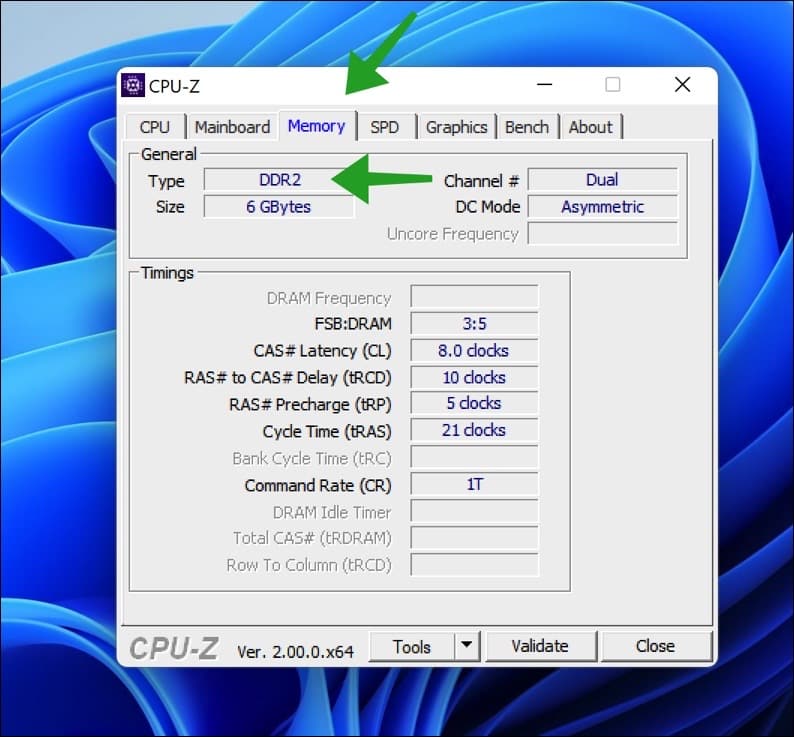Click the empty Uncore Frequency field
The width and height of the screenshot is (794, 737).
(x=603, y=234)
